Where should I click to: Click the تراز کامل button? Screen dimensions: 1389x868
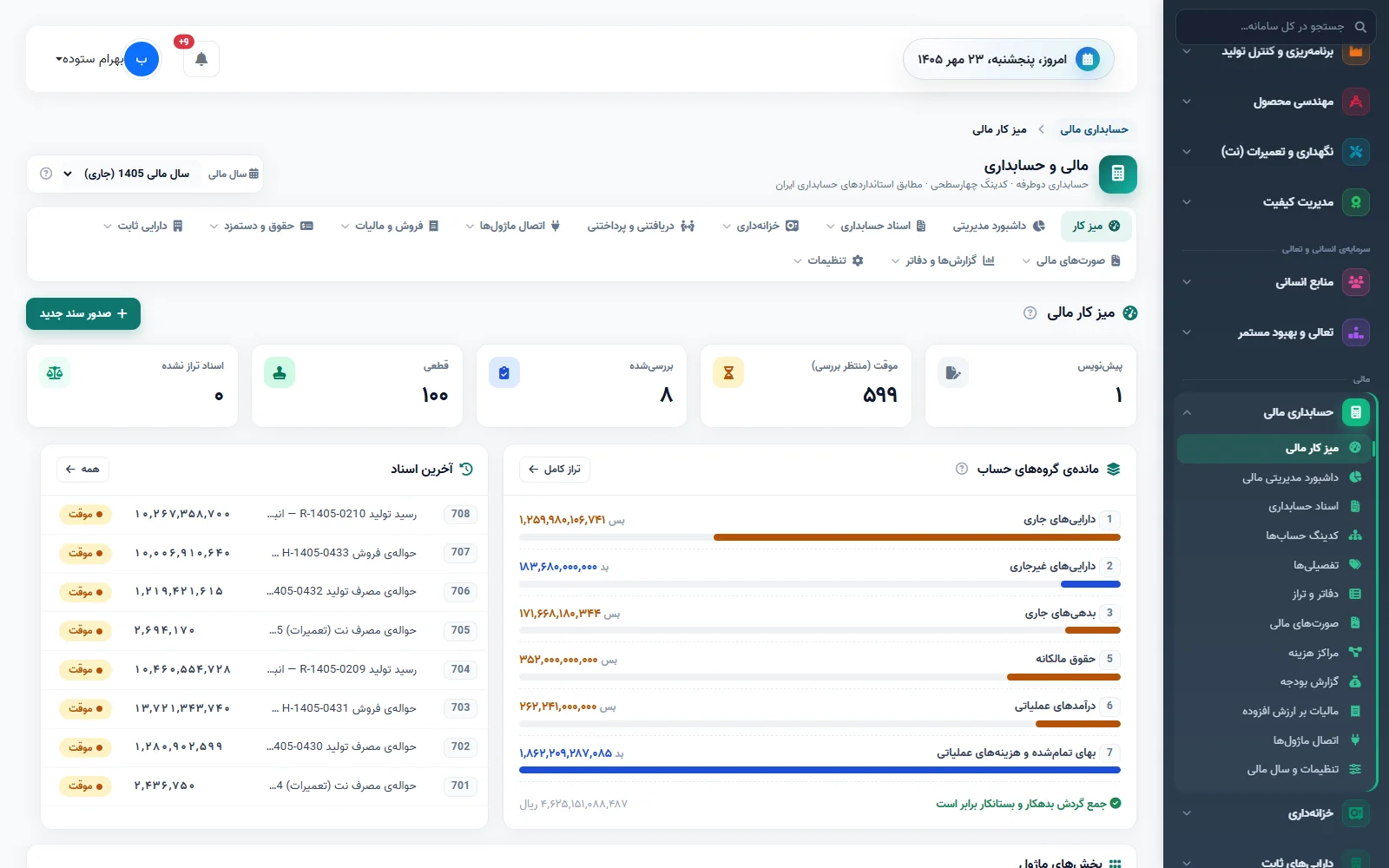point(555,470)
